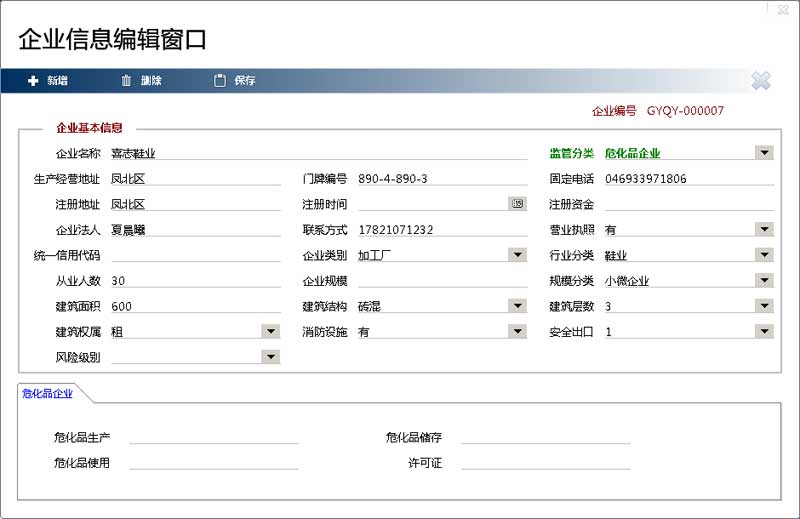Open the 注册时间 calendar picker icon

[x=517, y=203]
